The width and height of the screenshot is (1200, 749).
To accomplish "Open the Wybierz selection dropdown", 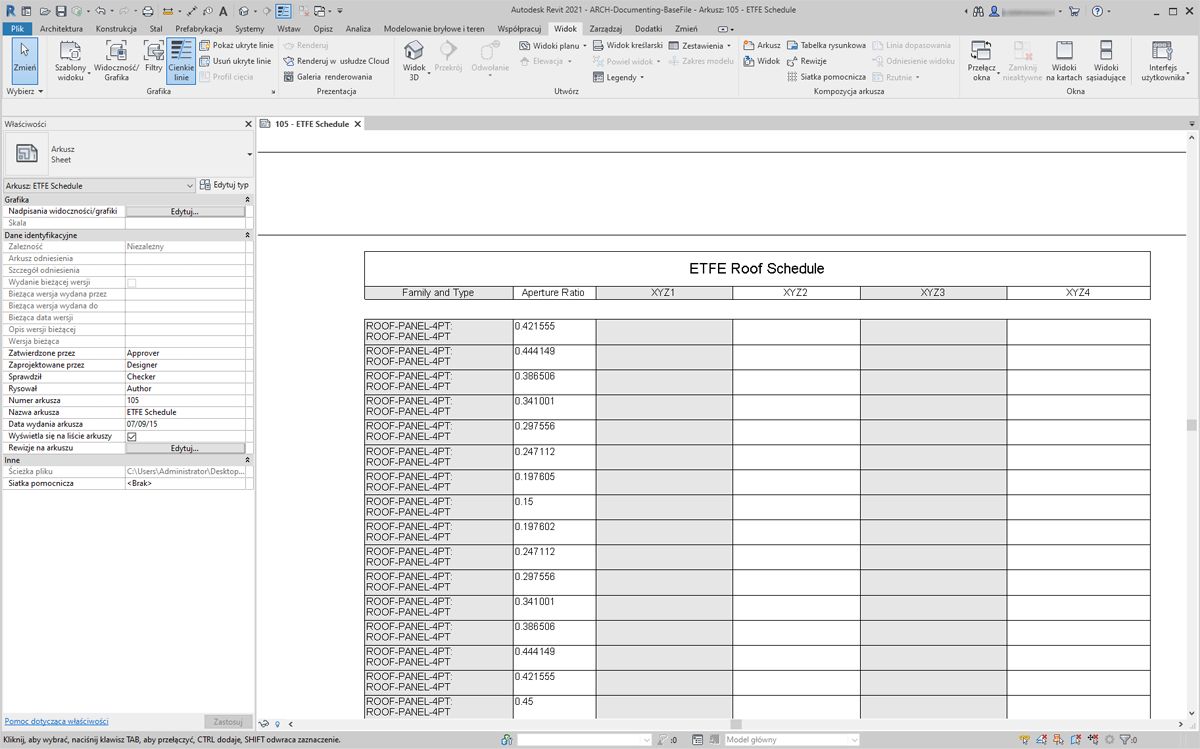I will tap(24, 91).
